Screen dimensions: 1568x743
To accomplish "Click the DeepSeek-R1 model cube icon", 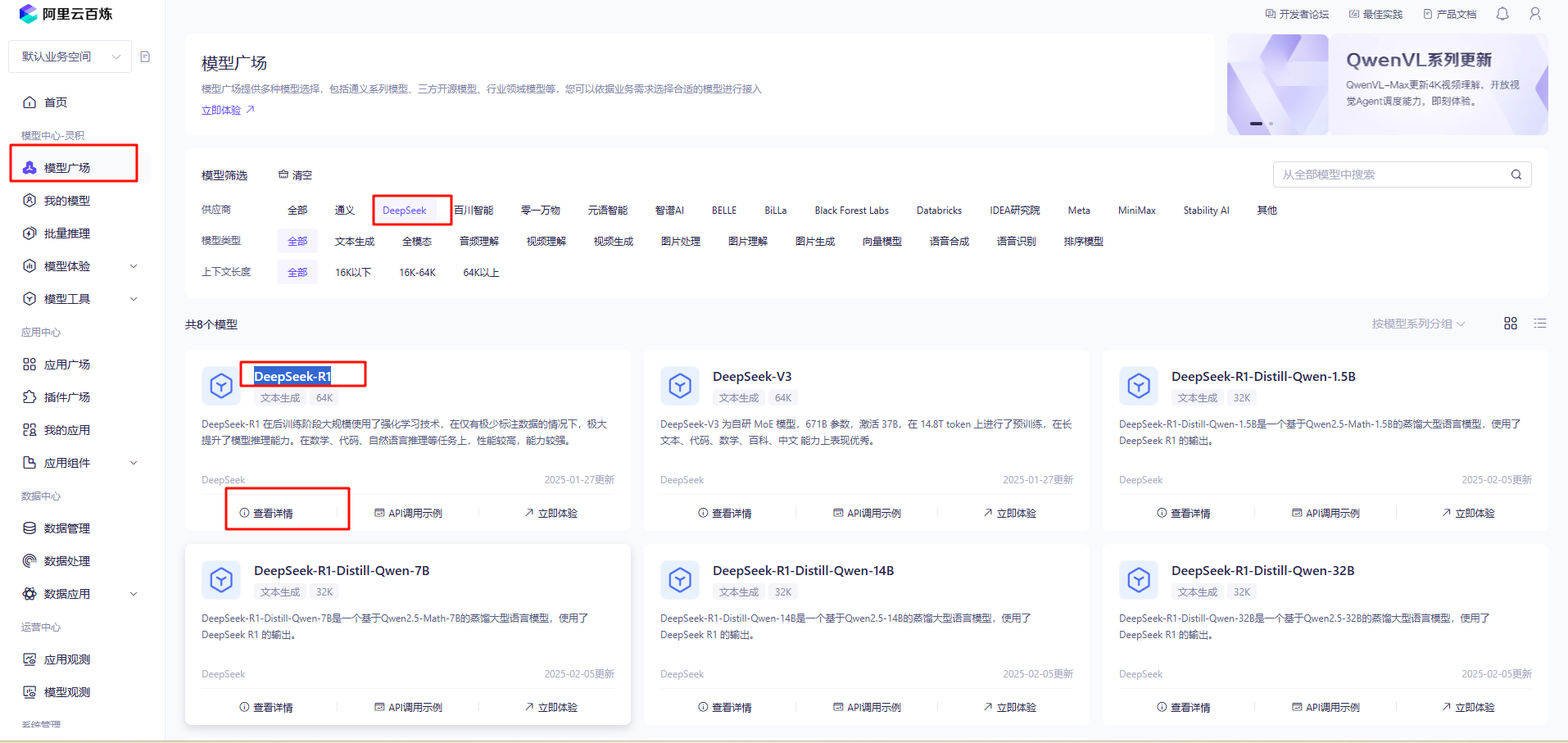I will (x=221, y=385).
